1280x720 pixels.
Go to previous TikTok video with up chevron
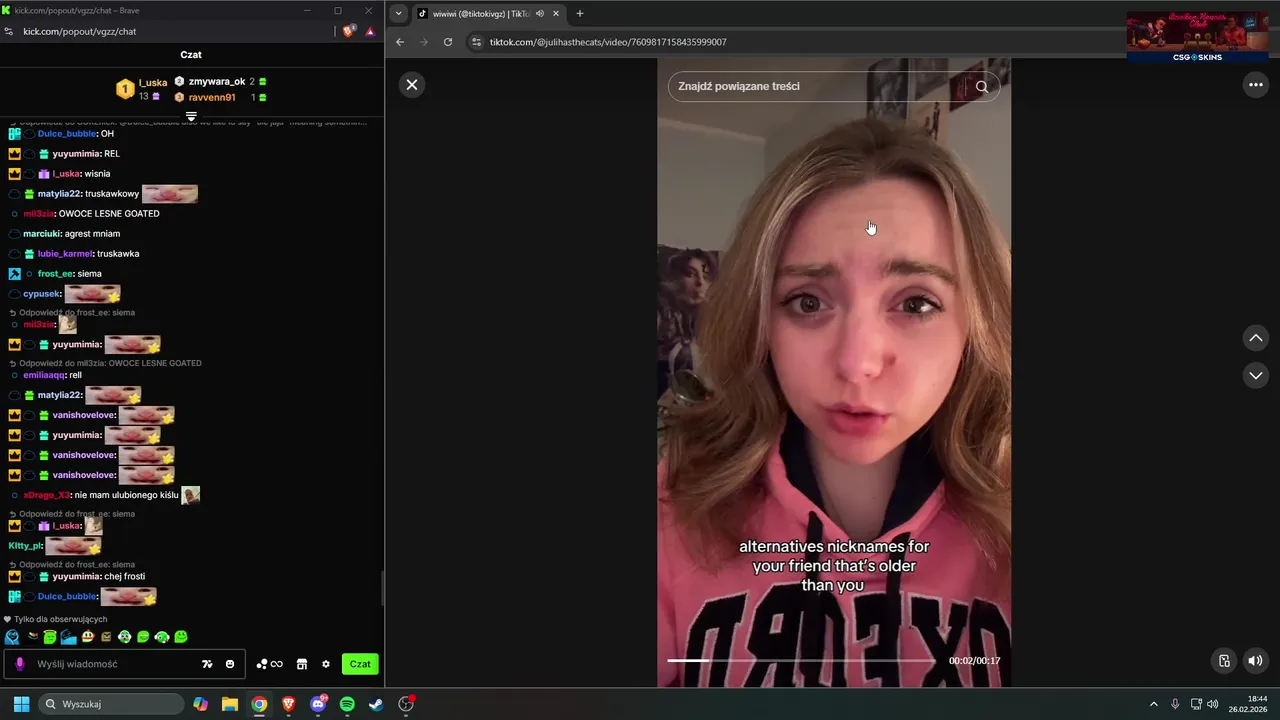(1256, 338)
